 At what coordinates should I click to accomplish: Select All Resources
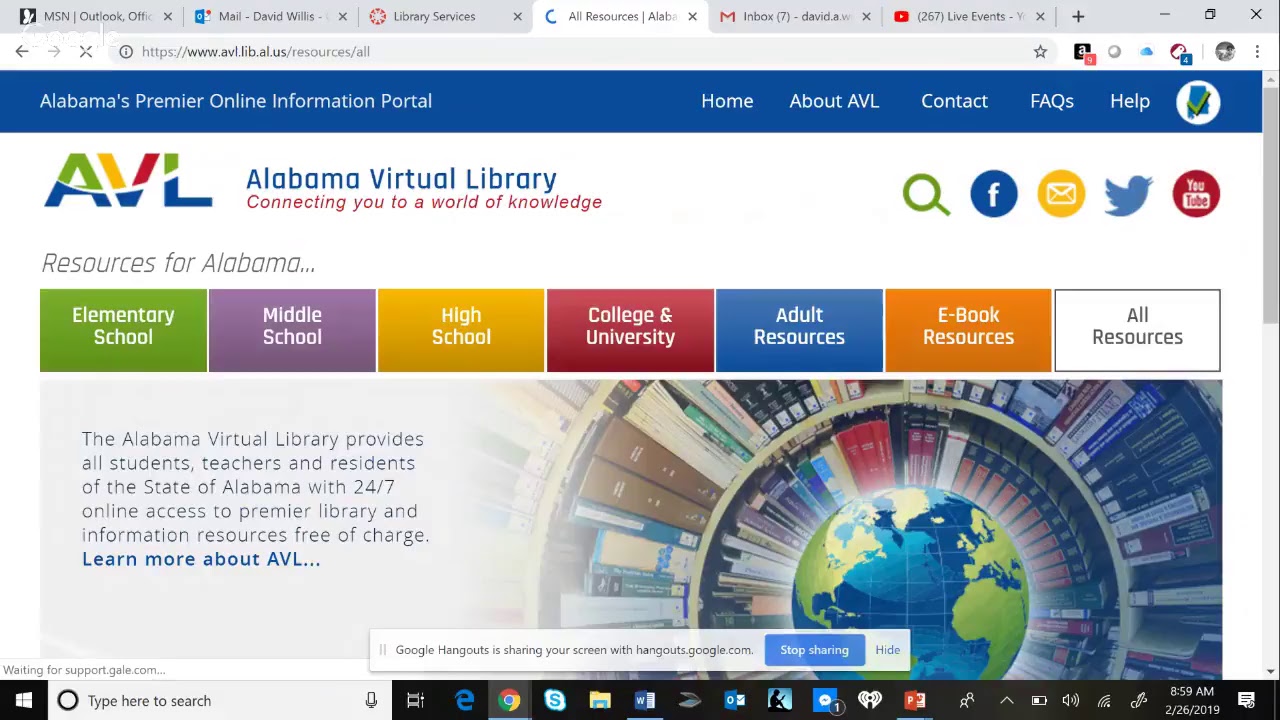point(1137,330)
